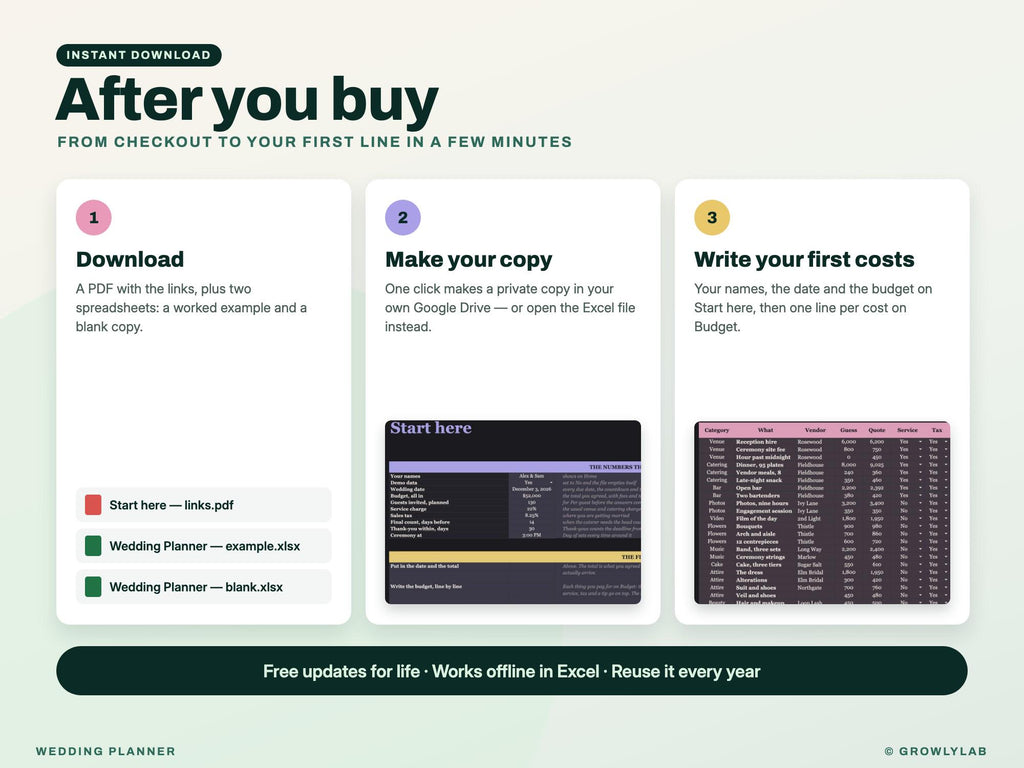This screenshot has width=1024, height=768.
Task: Click 'Vendor' column header in Budget thumbnail
Action: pyautogui.click(x=815, y=430)
